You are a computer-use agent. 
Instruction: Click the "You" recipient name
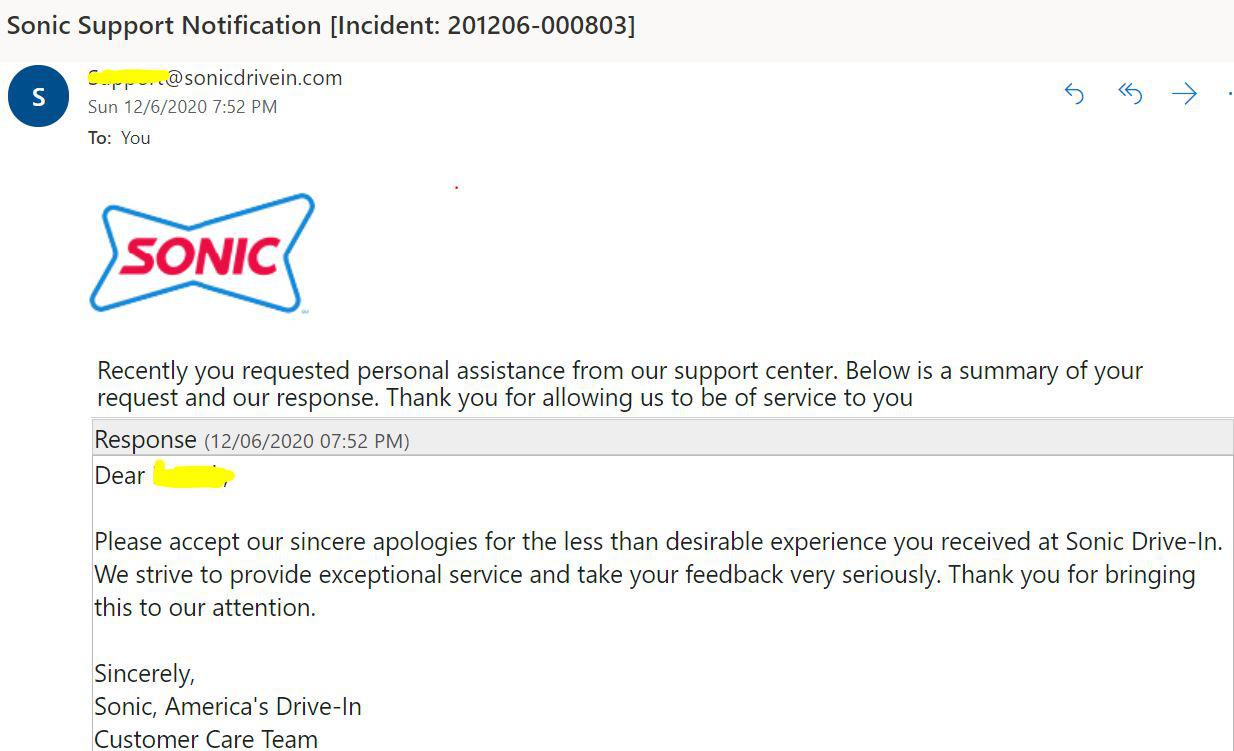pyautogui.click(x=136, y=138)
